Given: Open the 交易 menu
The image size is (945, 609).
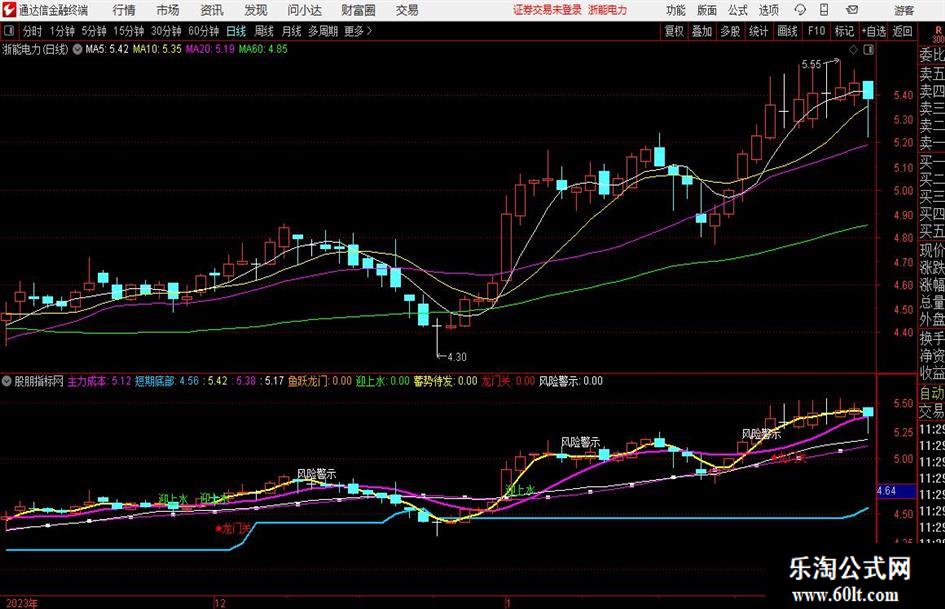Looking at the screenshot, I should (407, 10).
